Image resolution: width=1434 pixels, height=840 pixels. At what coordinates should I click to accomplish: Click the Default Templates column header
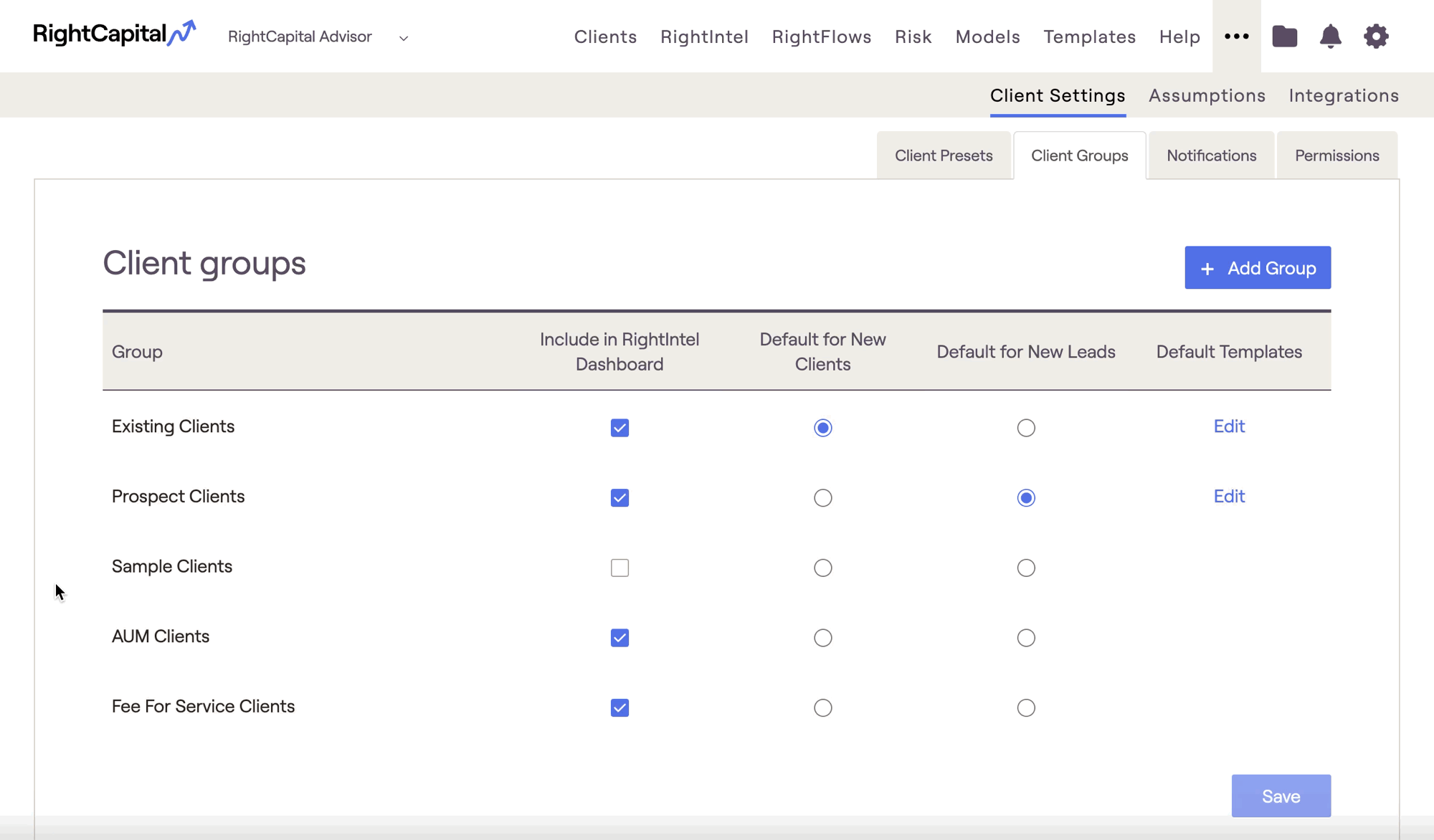coord(1229,352)
